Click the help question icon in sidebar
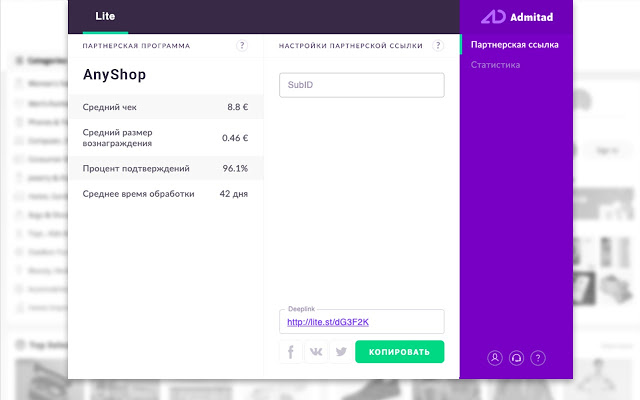 pyautogui.click(x=538, y=358)
